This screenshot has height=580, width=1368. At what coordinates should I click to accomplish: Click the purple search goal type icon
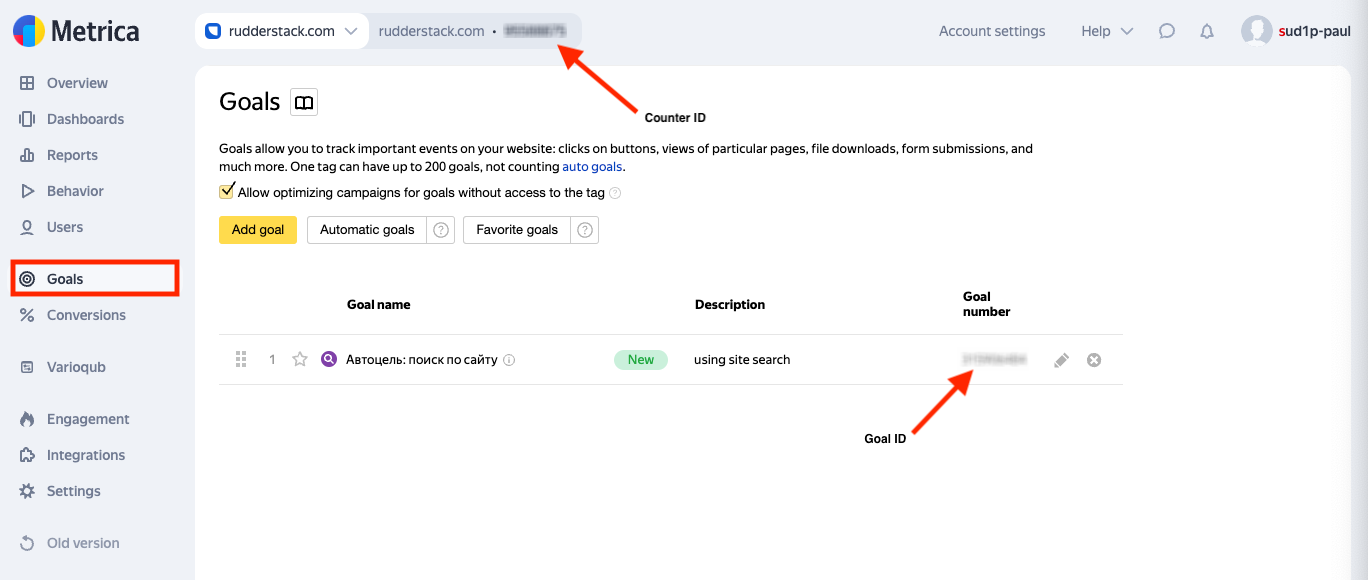coord(329,359)
